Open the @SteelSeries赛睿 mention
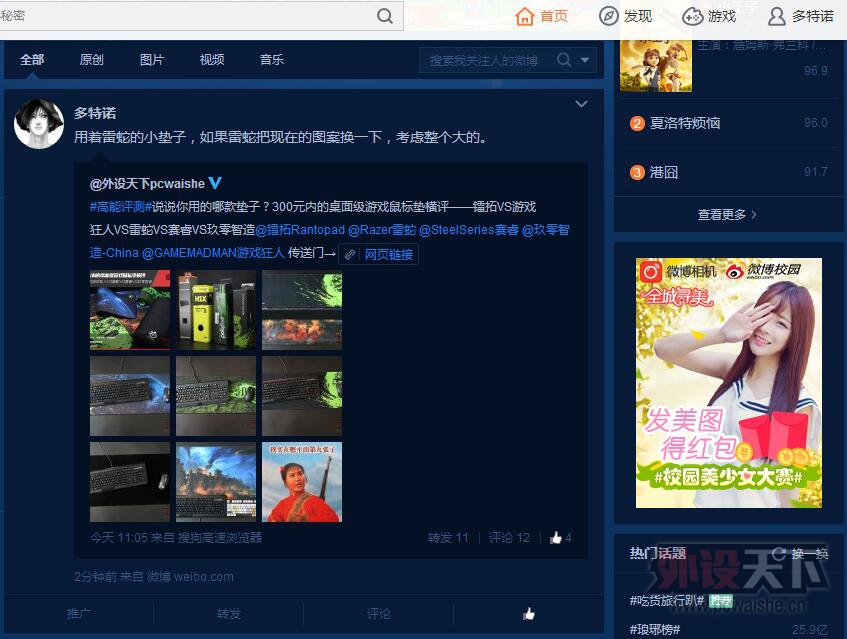This screenshot has height=639, width=847. click(x=469, y=230)
